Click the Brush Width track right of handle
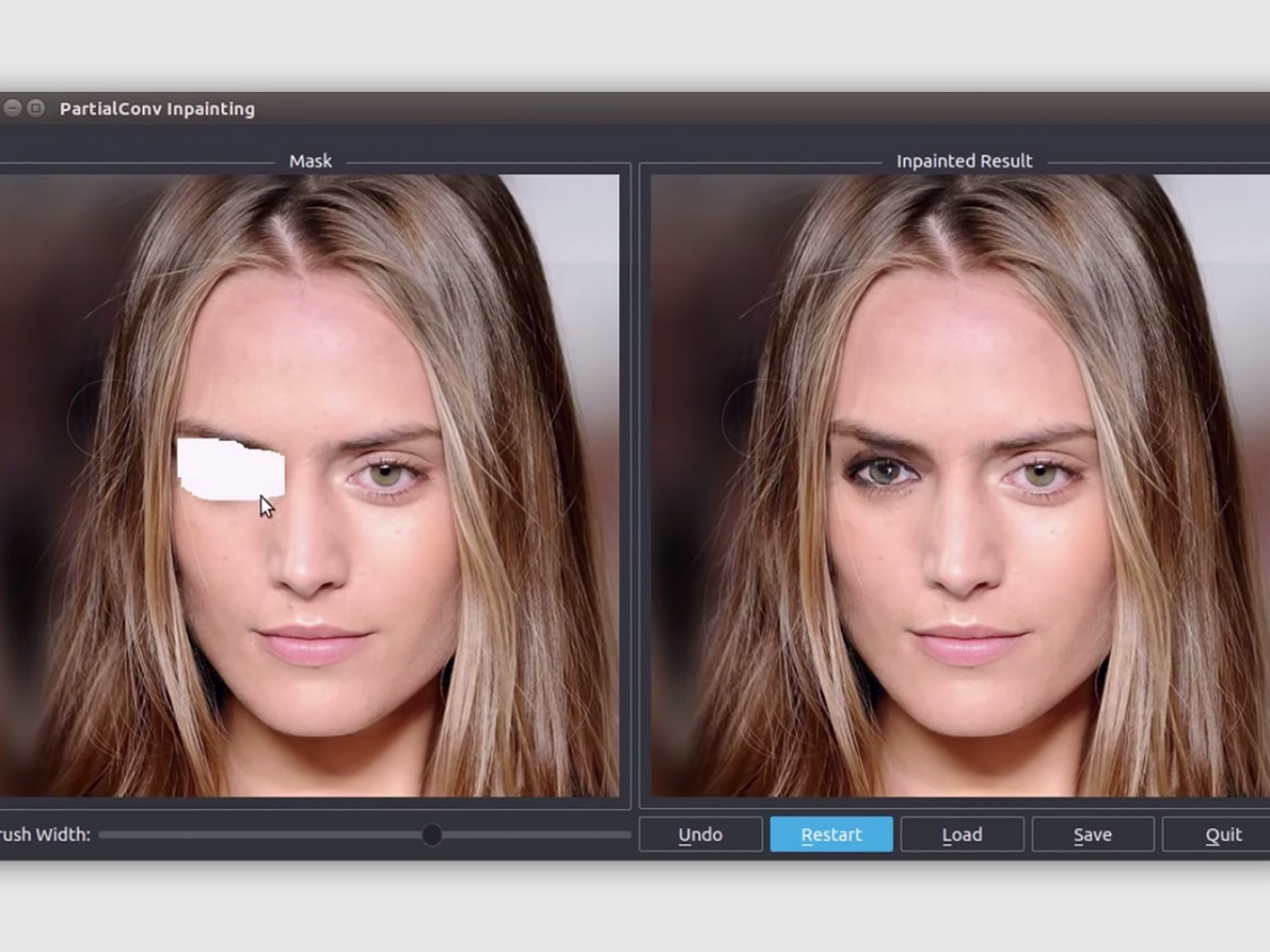The width and height of the screenshot is (1270, 952). [x=536, y=835]
